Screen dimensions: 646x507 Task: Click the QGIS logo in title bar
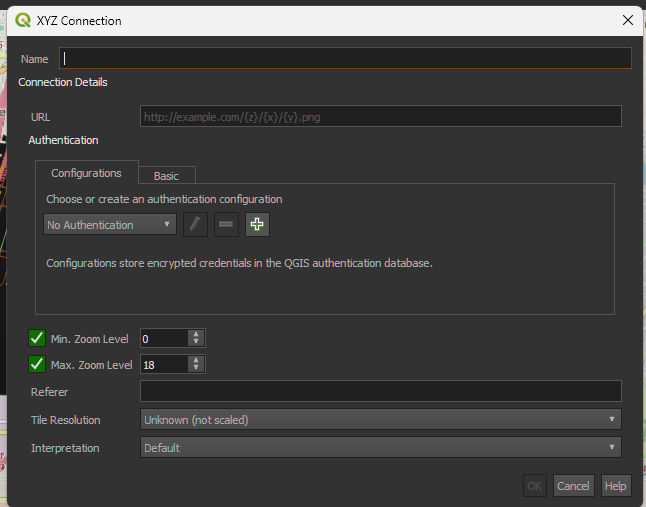pos(23,20)
